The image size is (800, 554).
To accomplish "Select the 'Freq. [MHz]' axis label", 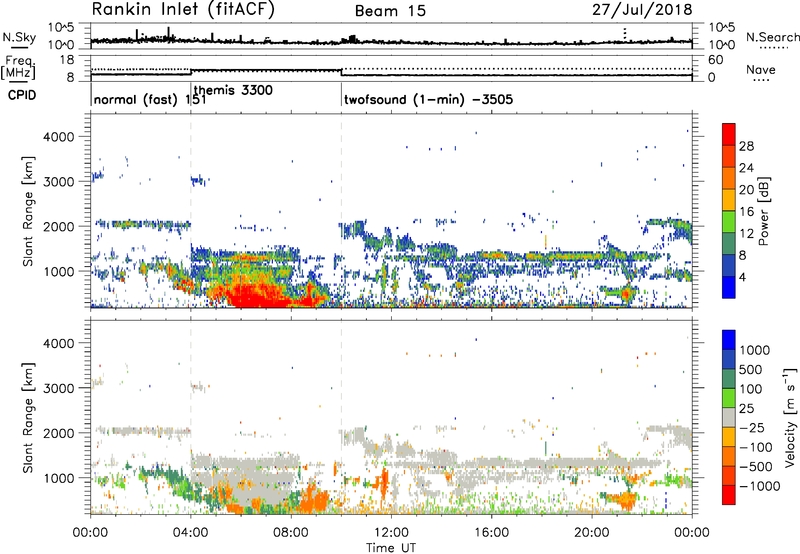I will click(19, 68).
